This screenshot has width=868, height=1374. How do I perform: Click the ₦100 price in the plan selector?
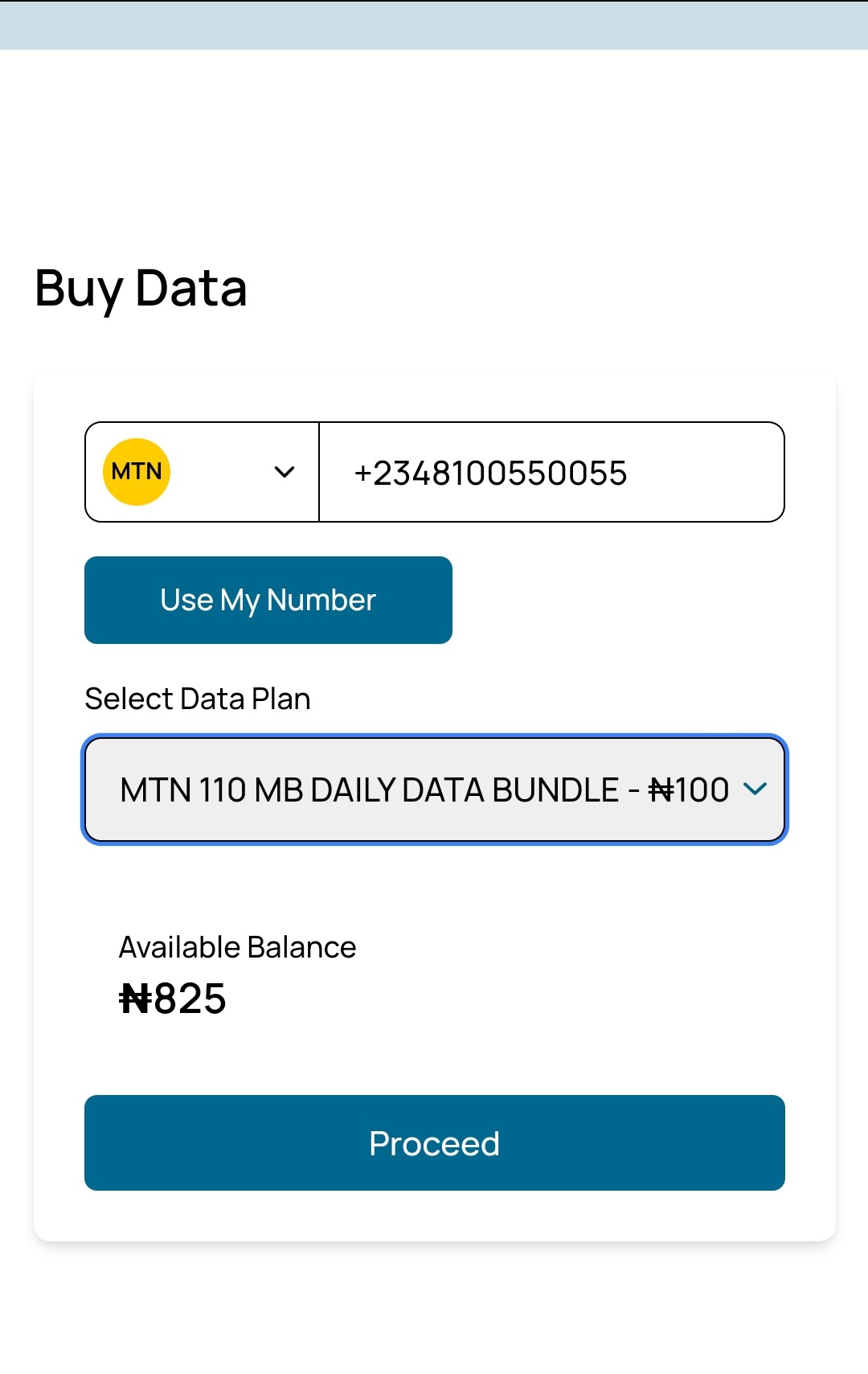pos(689,790)
